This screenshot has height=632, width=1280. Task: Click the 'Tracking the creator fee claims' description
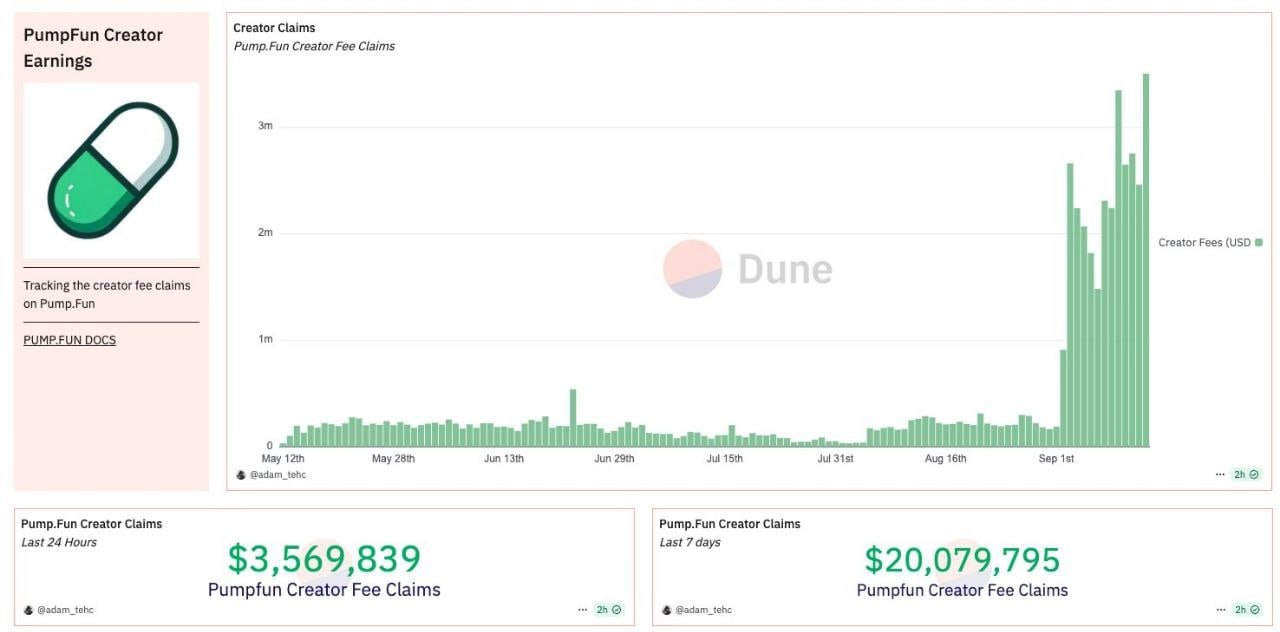click(107, 294)
